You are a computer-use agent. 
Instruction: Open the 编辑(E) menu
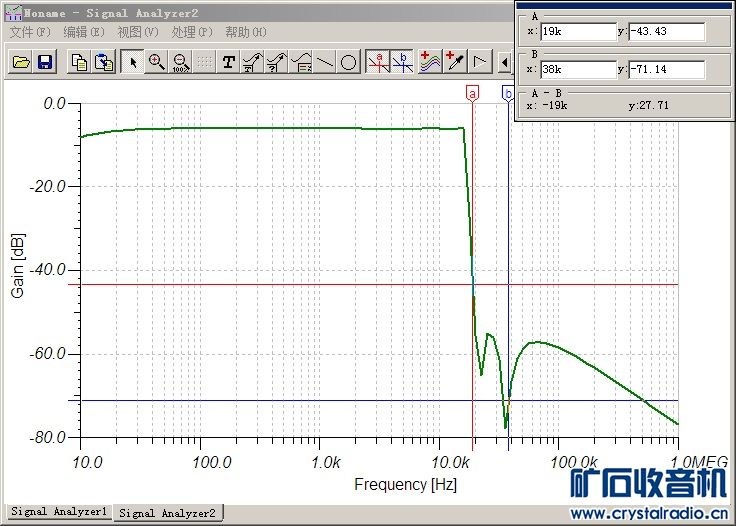coord(84,32)
